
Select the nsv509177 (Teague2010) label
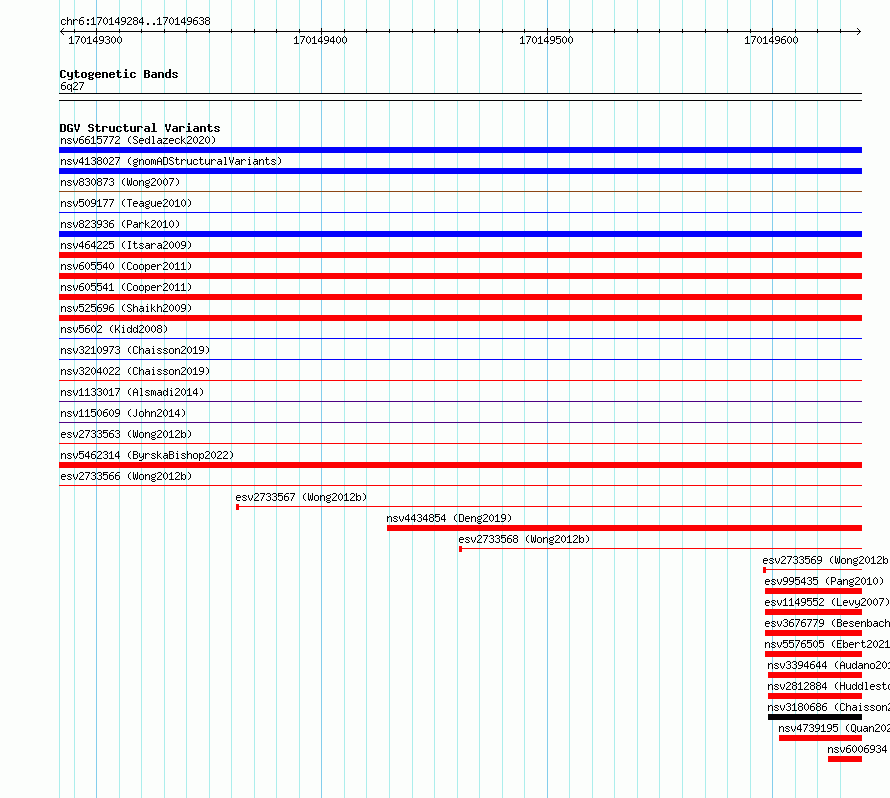(x=126, y=203)
